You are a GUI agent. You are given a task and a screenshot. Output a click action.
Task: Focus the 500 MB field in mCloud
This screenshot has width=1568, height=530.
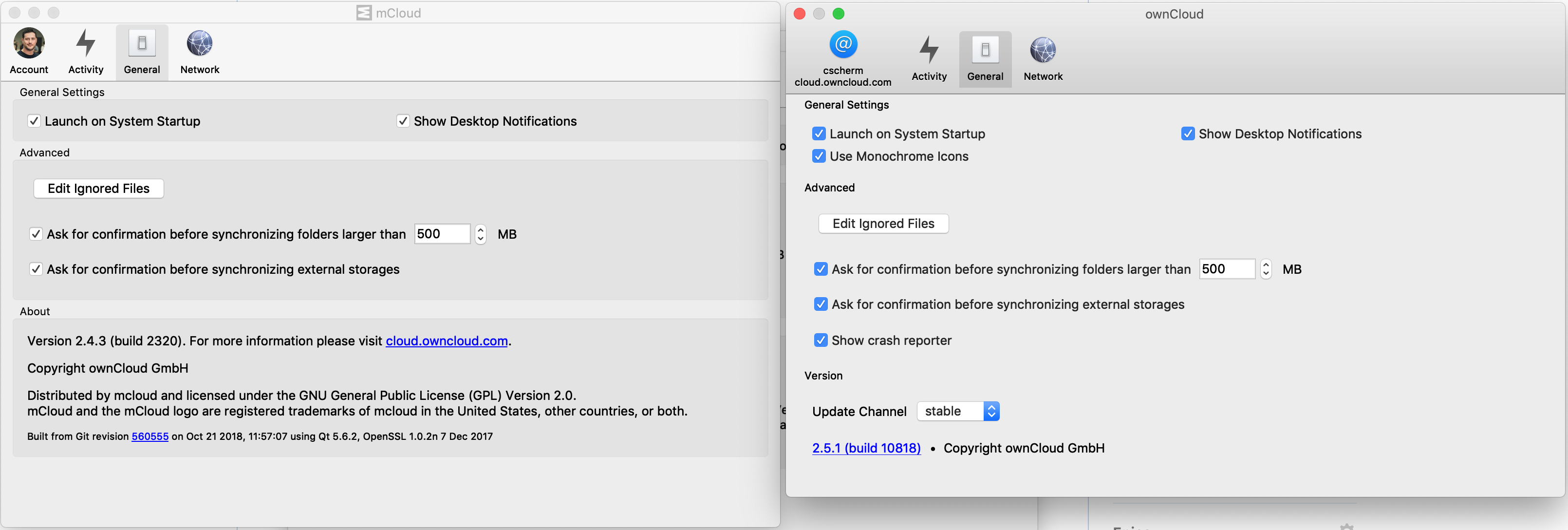[x=442, y=234]
